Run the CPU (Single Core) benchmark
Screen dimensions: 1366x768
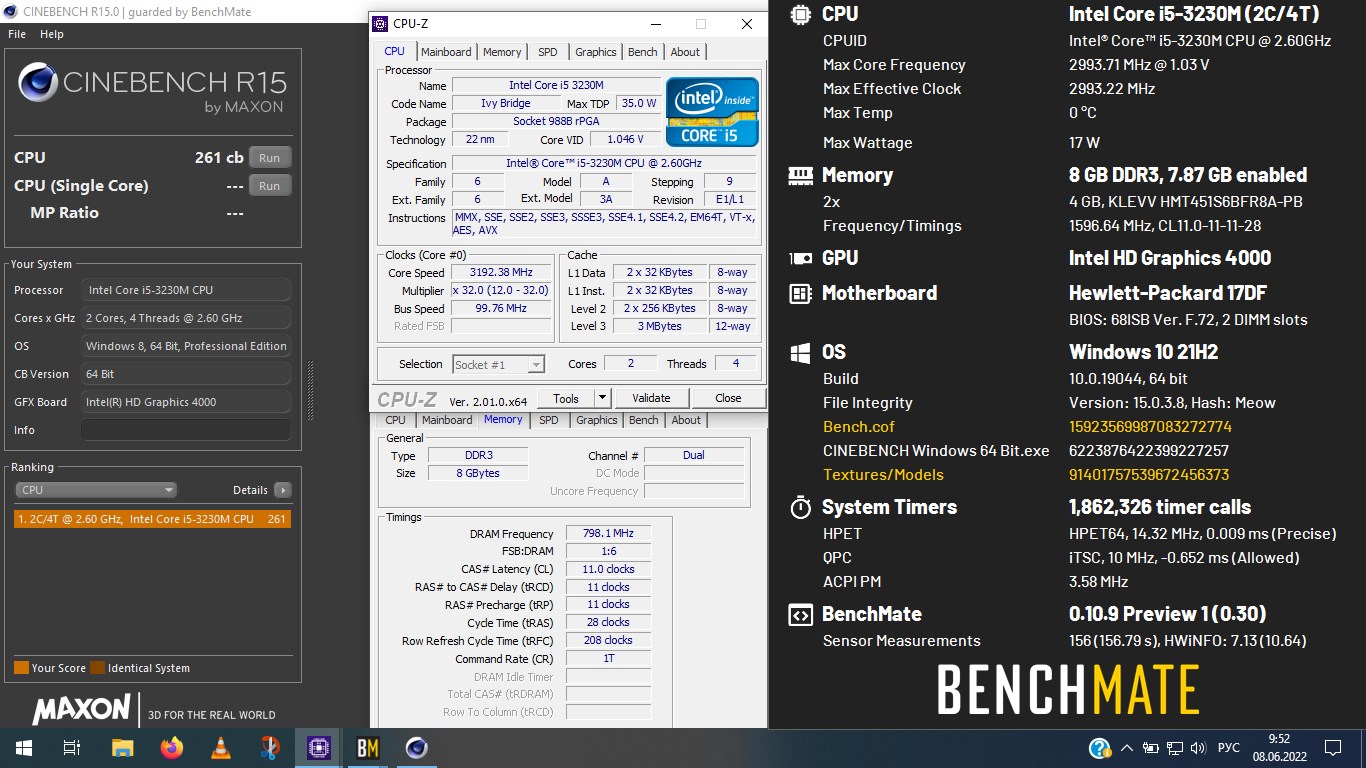coord(270,186)
